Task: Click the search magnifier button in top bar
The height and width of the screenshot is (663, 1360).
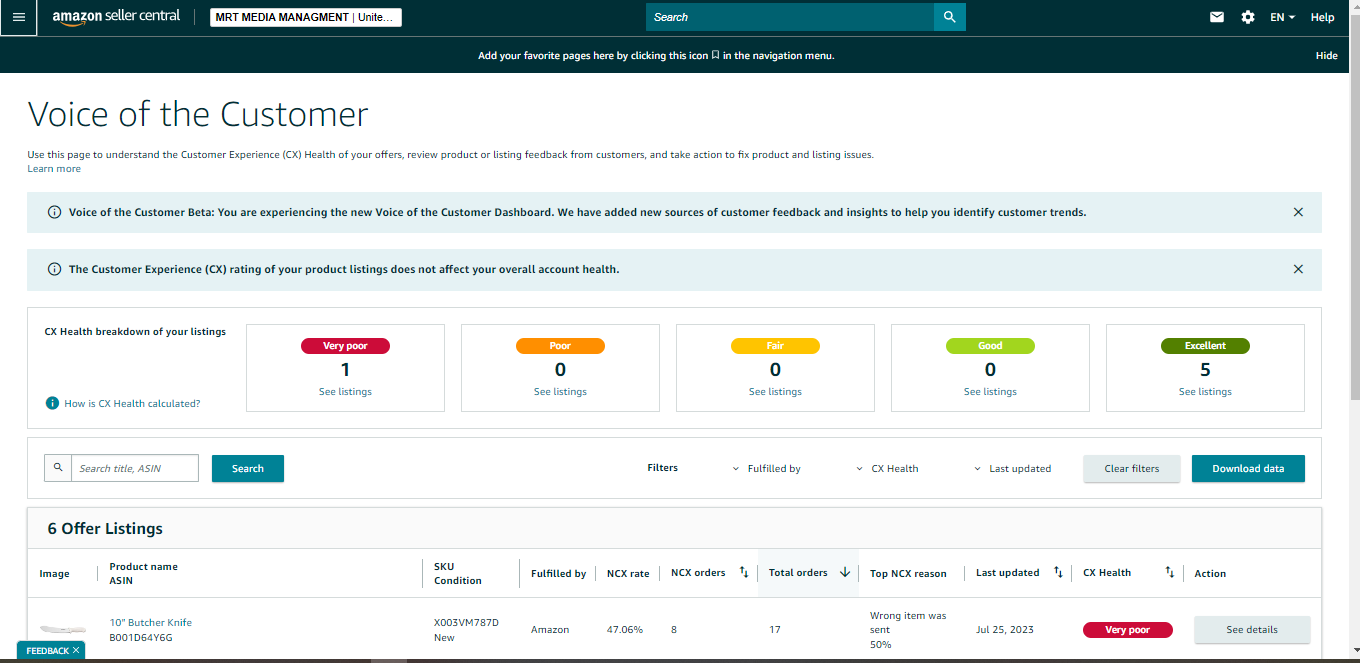Action: [950, 17]
